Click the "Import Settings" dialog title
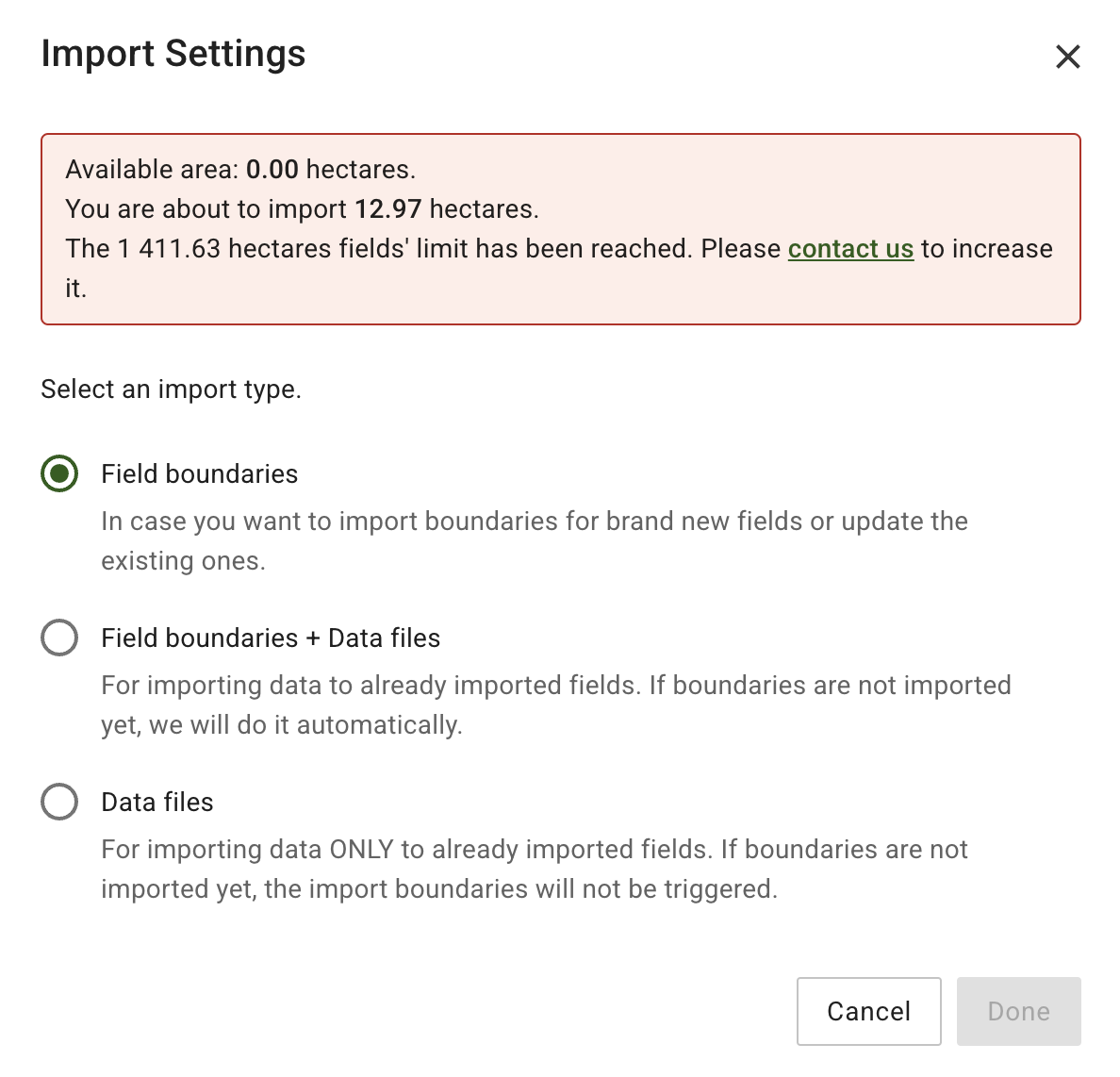The image size is (1120, 1077). click(x=173, y=54)
